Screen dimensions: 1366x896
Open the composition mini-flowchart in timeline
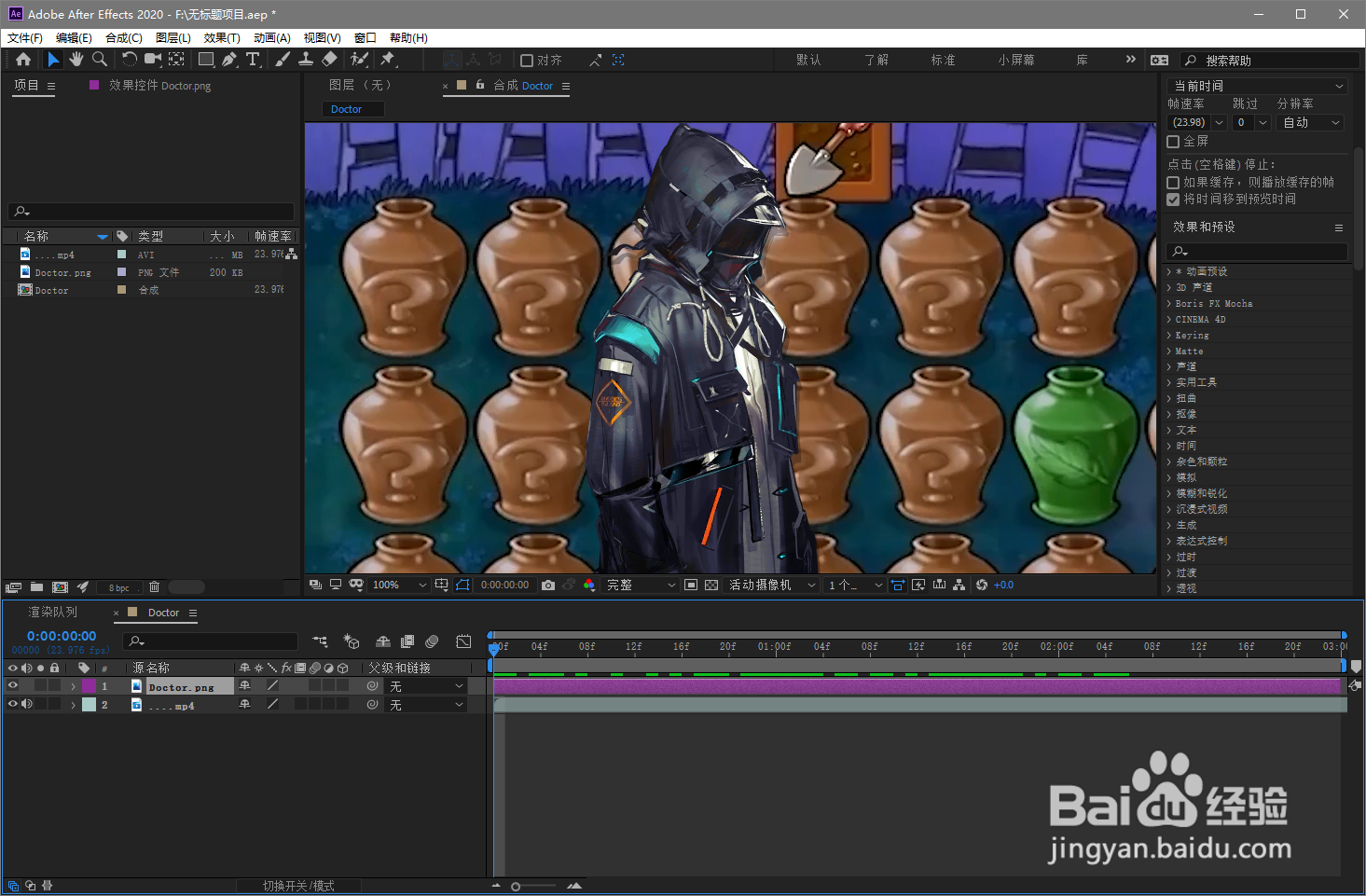[x=321, y=641]
